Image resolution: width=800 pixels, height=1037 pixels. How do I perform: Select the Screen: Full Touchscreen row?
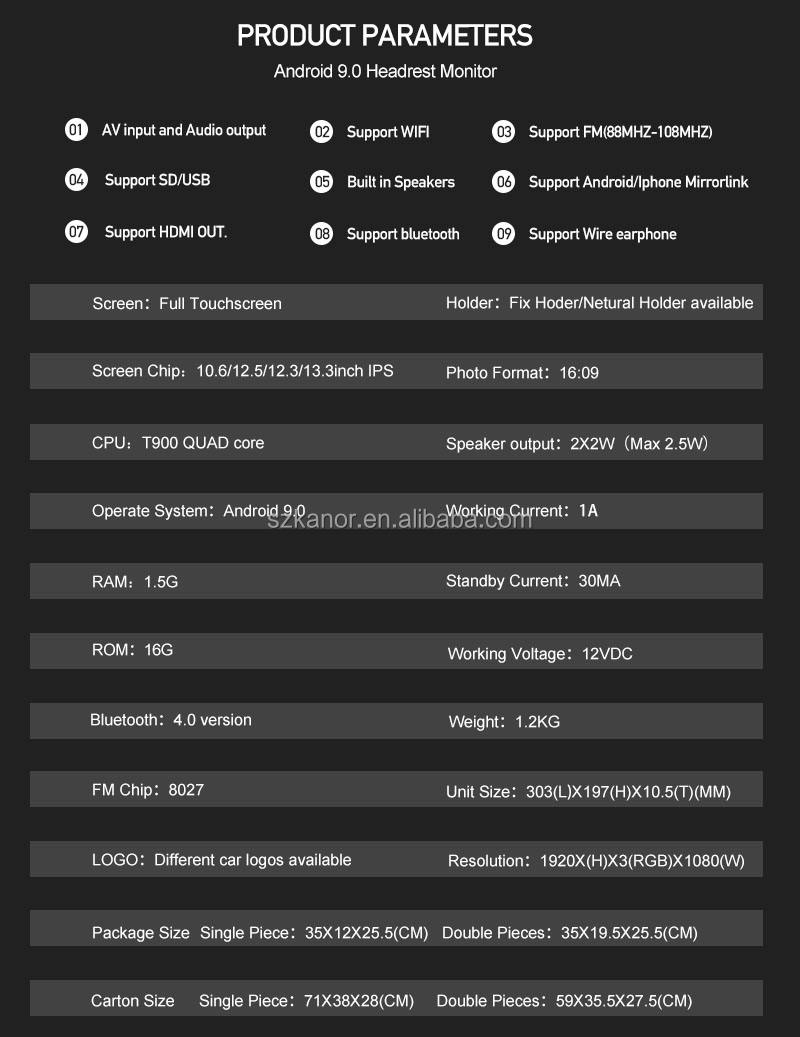click(187, 303)
